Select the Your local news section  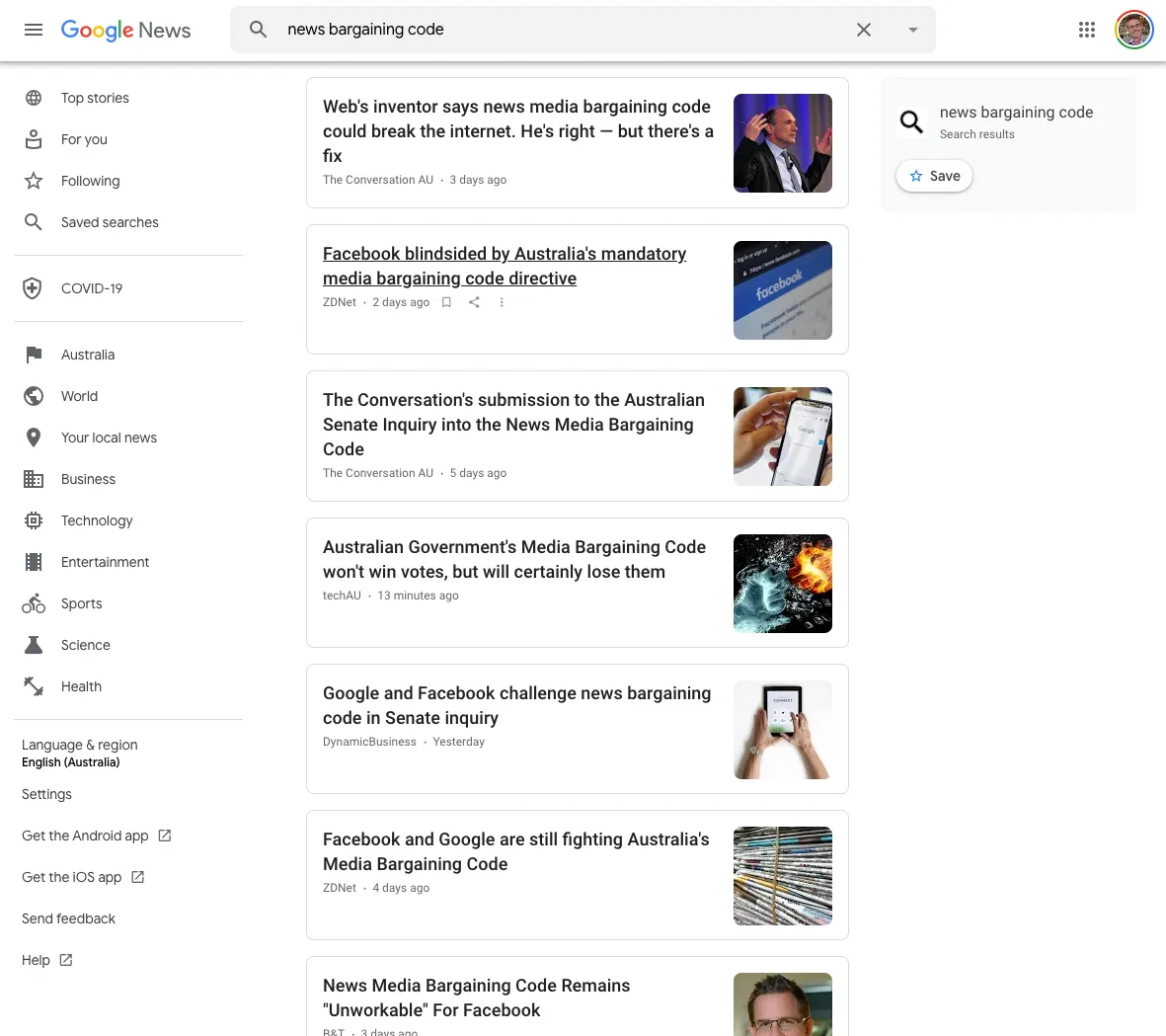coord(109,438)
